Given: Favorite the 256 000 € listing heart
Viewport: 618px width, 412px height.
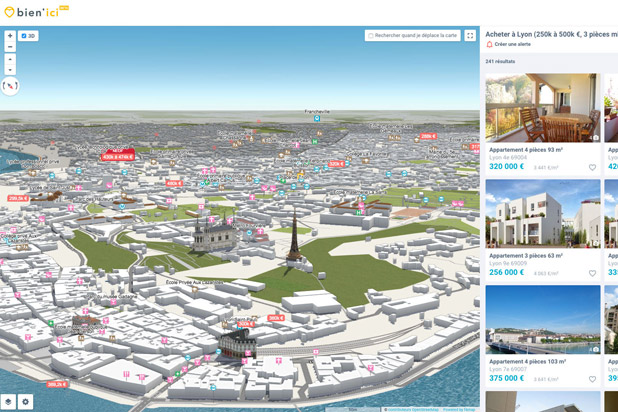Looking at the screenshot, I should click(x=592, y=273).
